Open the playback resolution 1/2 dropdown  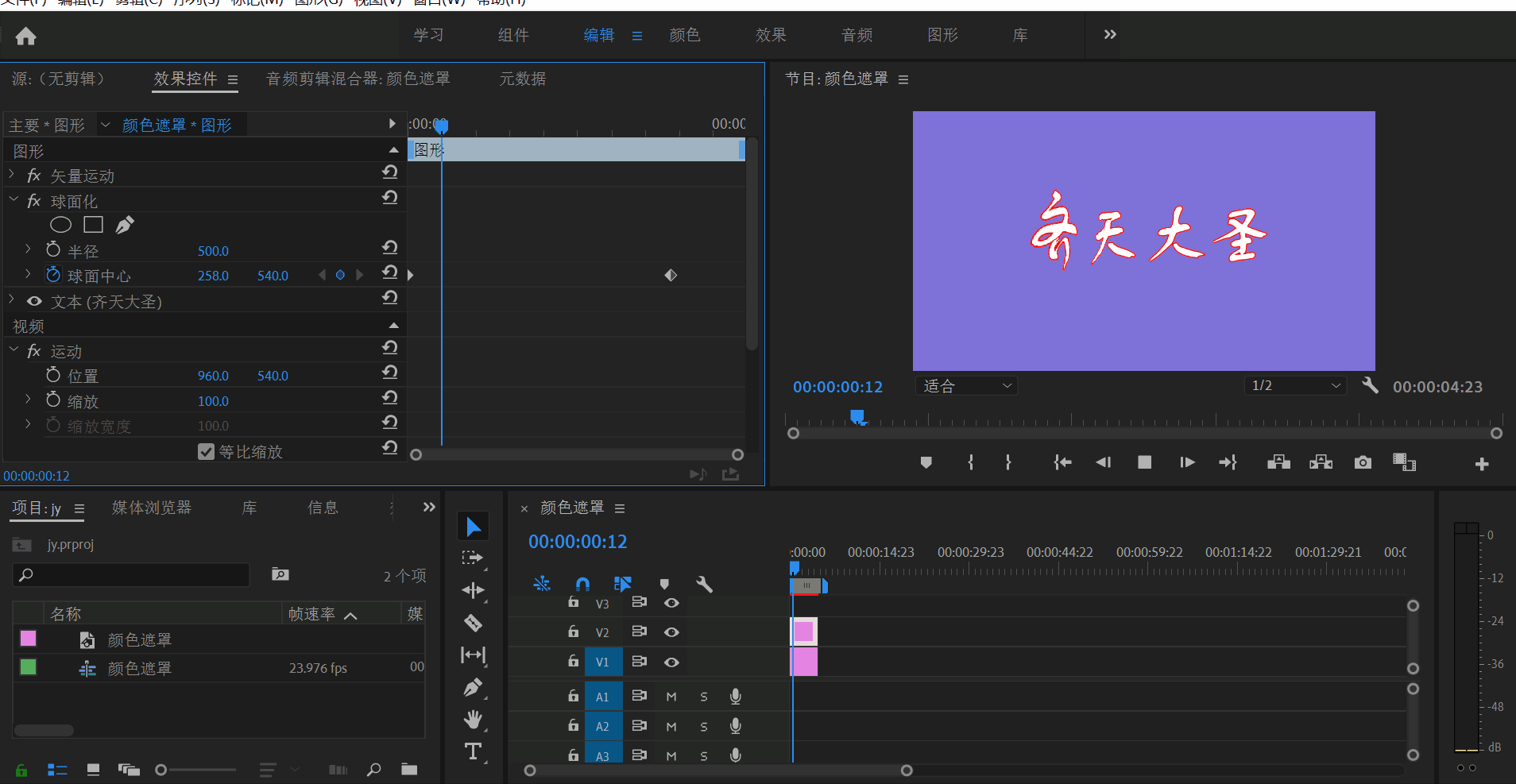(1294, 385)
